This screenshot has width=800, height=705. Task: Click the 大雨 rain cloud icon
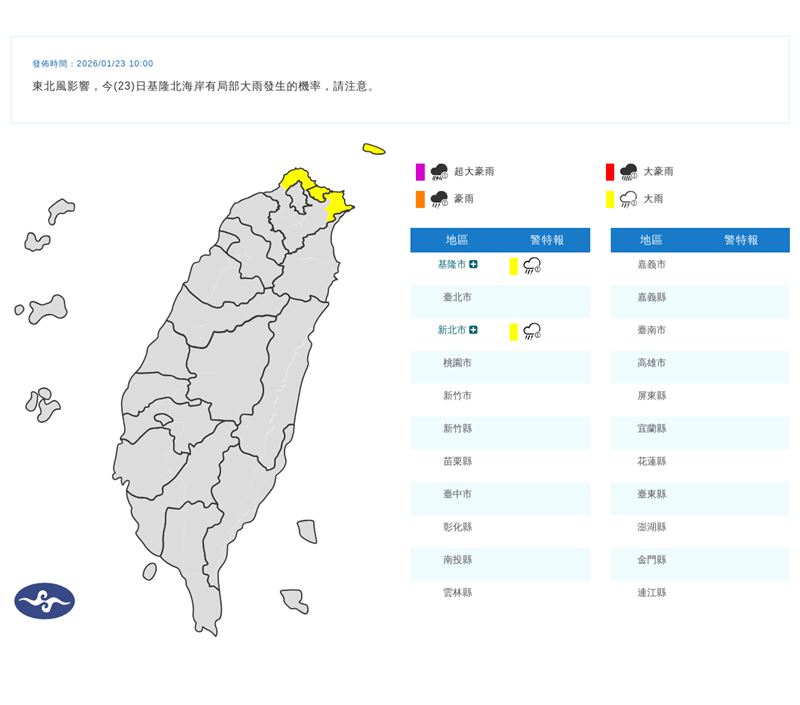[627, 198]
